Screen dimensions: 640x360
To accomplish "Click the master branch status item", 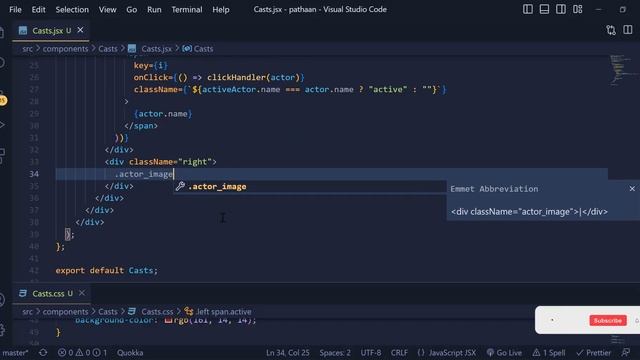I will (x=15, y=352).
